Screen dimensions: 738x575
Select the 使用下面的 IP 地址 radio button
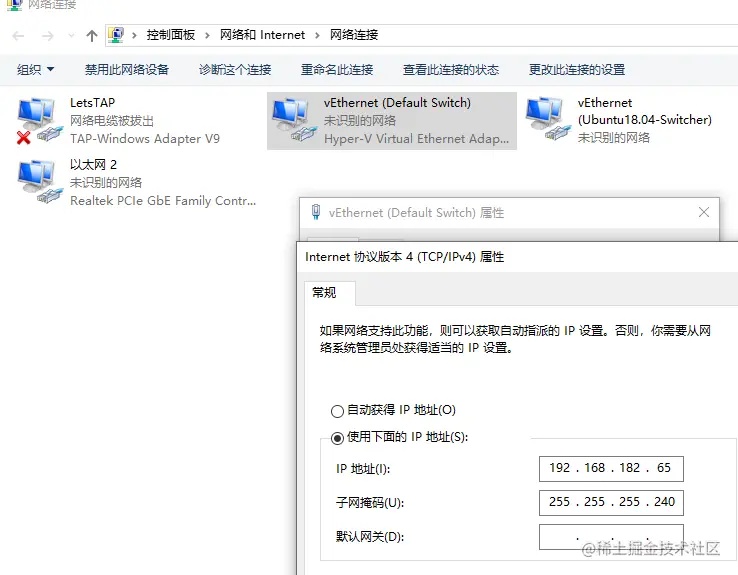click(x=337, y=438)
